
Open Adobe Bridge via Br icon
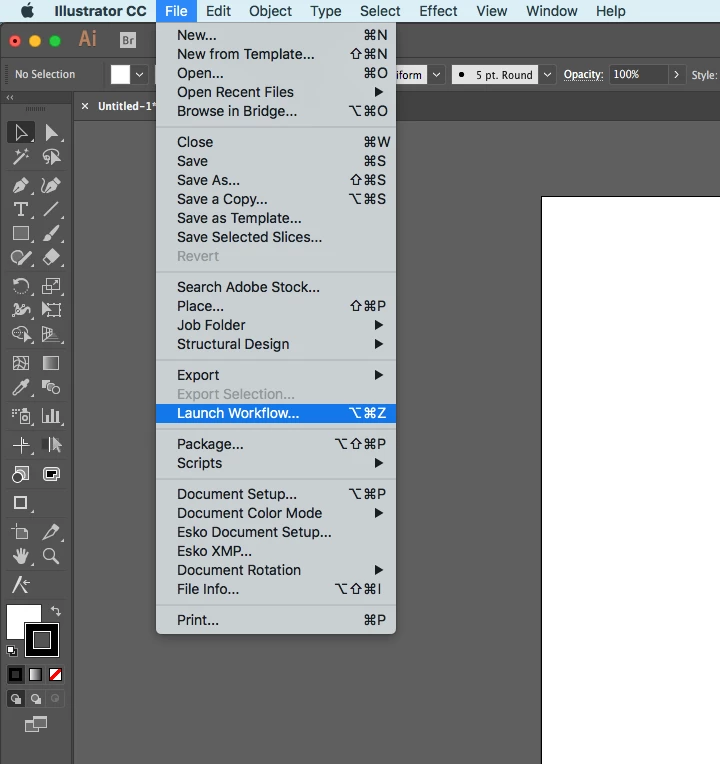[x=128, y=40]
